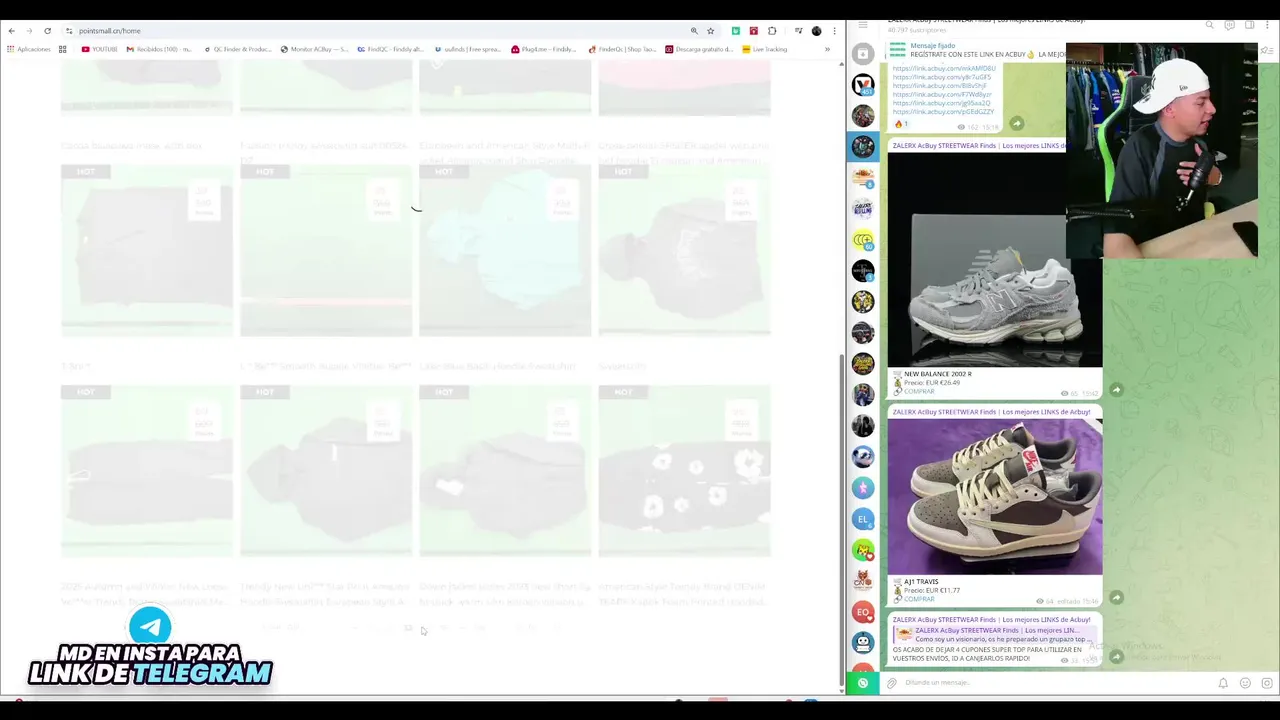Screen dimensions: 1280x720
Task: Open the Telegram channel three-dot menu
Action: (1269, 24)
